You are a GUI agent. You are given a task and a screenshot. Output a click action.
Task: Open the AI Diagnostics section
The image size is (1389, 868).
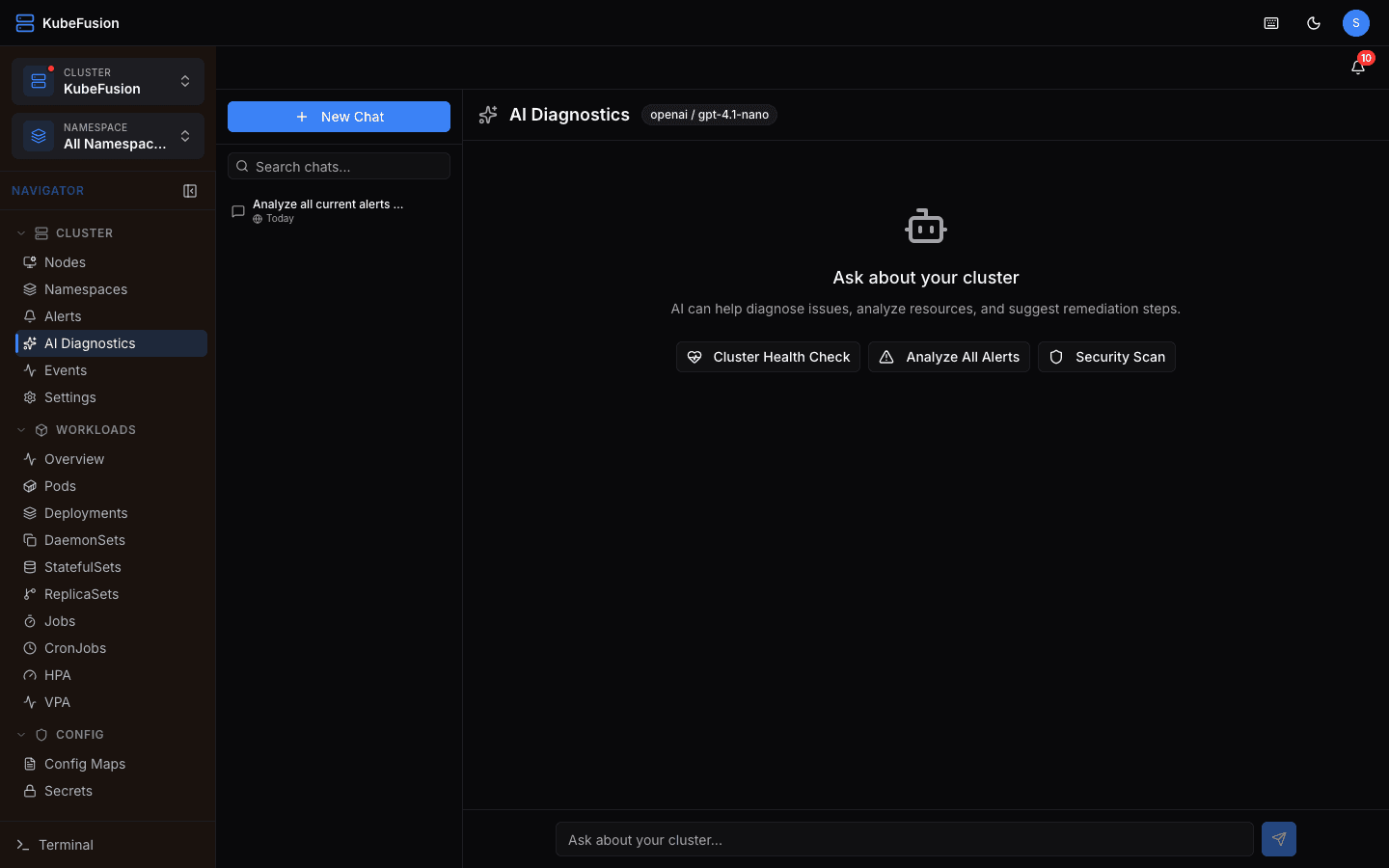point(89,342)
